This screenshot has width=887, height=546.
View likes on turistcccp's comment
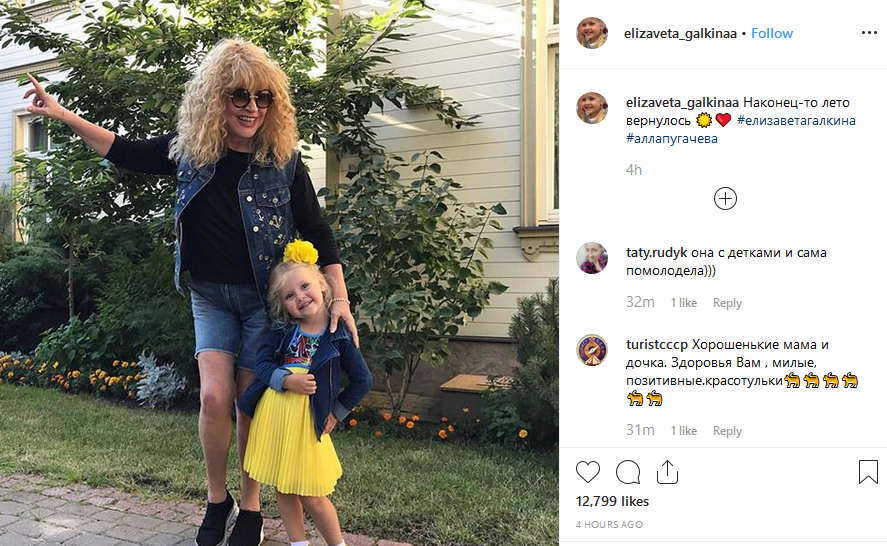tap(683, 431)
